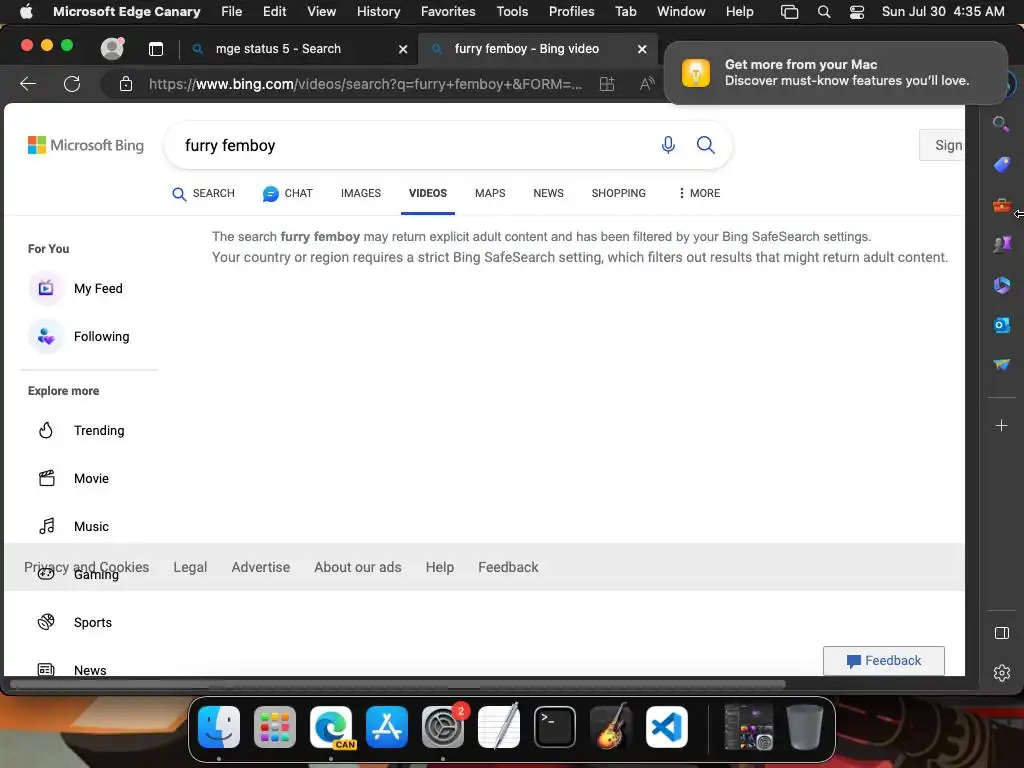Close the 'furry femboy - Bing video' tab
This screenshot has width=1024, height=768.
coord(642,49)
